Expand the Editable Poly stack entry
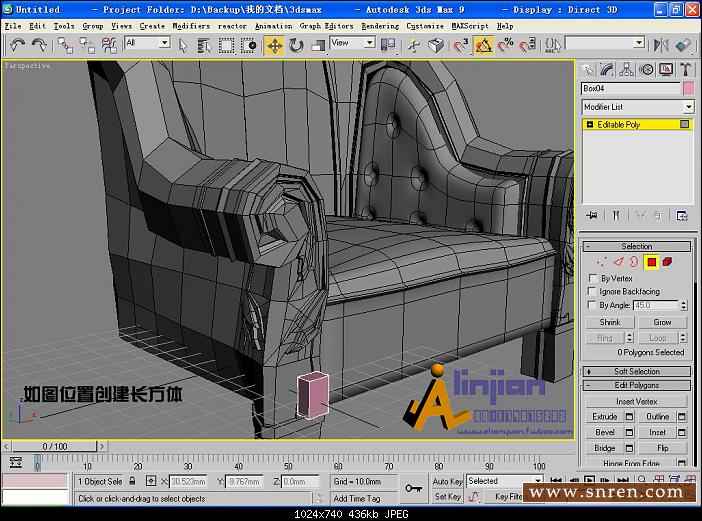Image resolution: width=702 pixels, height=521 pixels. 589,124
